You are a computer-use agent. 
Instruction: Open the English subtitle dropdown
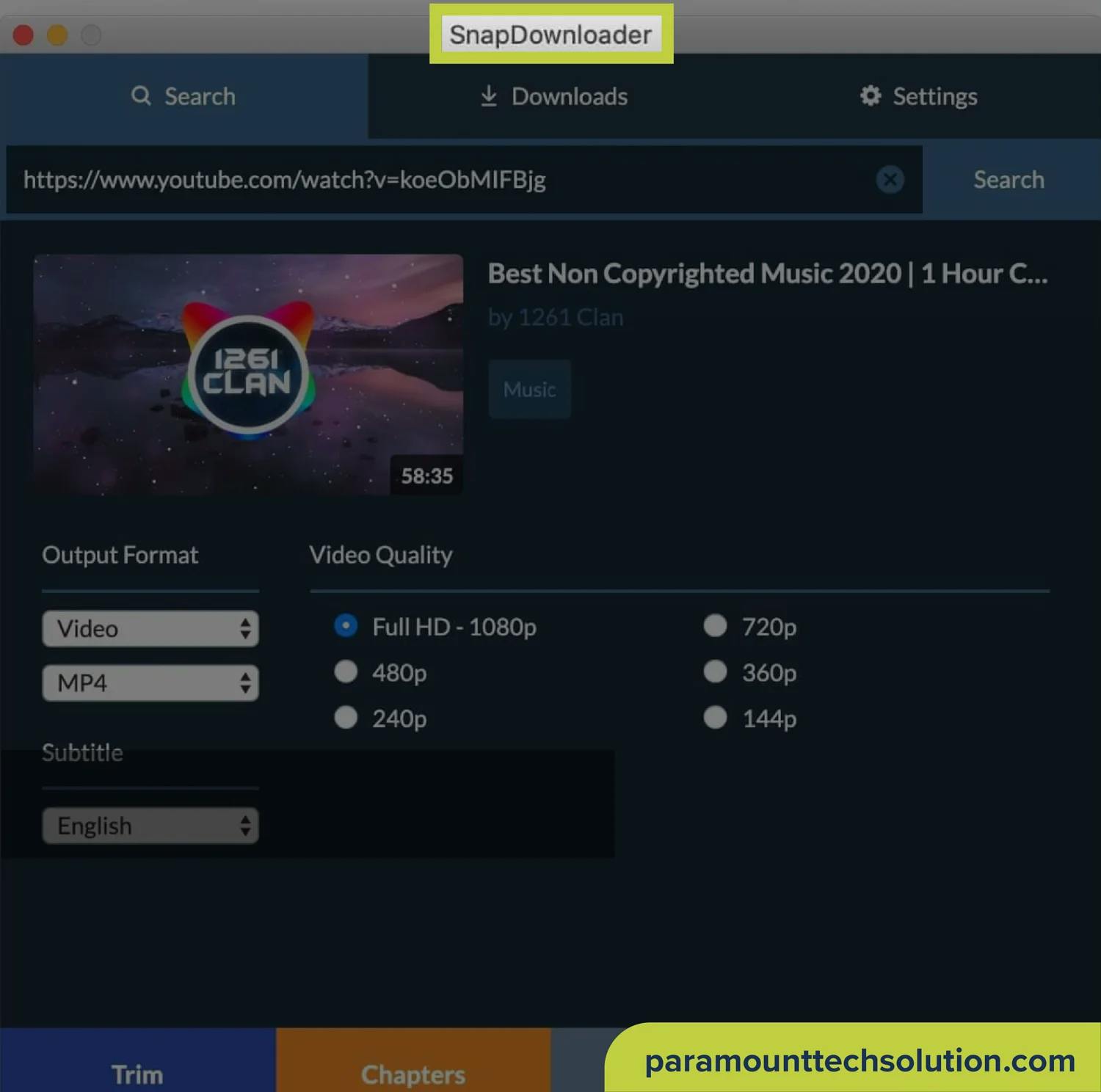click(x=150, y=826)
